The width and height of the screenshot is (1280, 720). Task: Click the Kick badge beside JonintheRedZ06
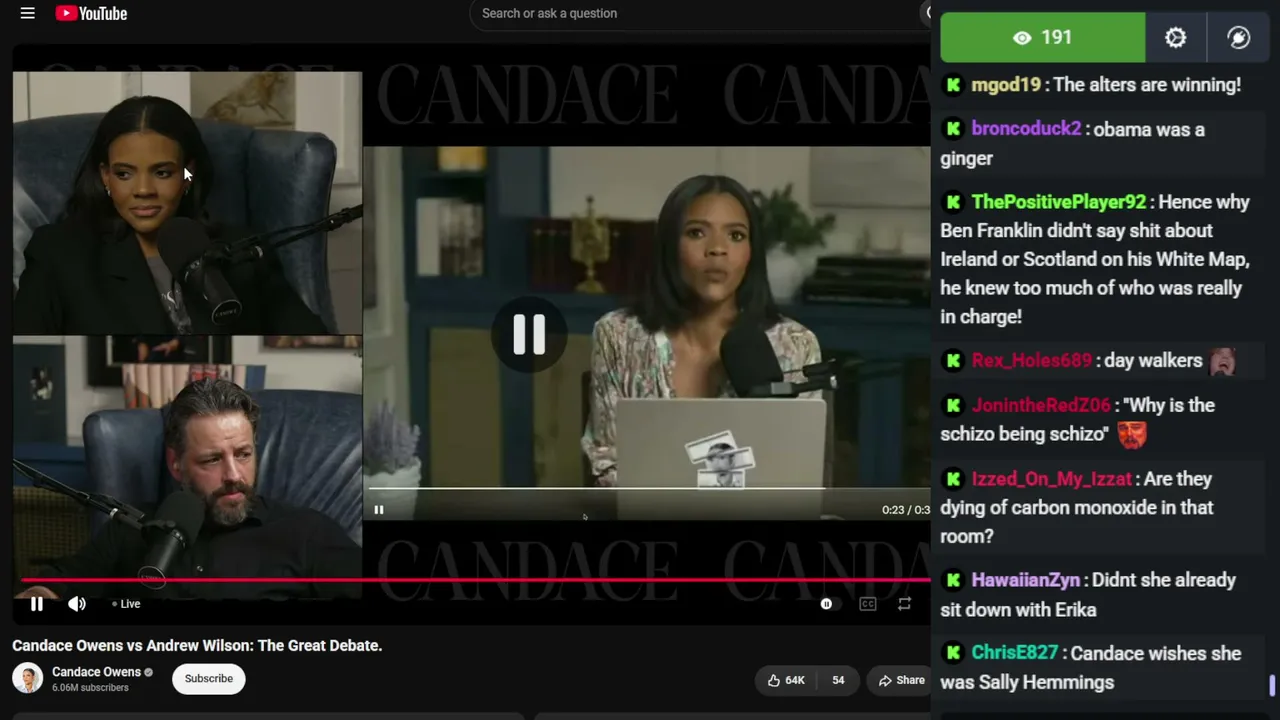tap(953, 405)
